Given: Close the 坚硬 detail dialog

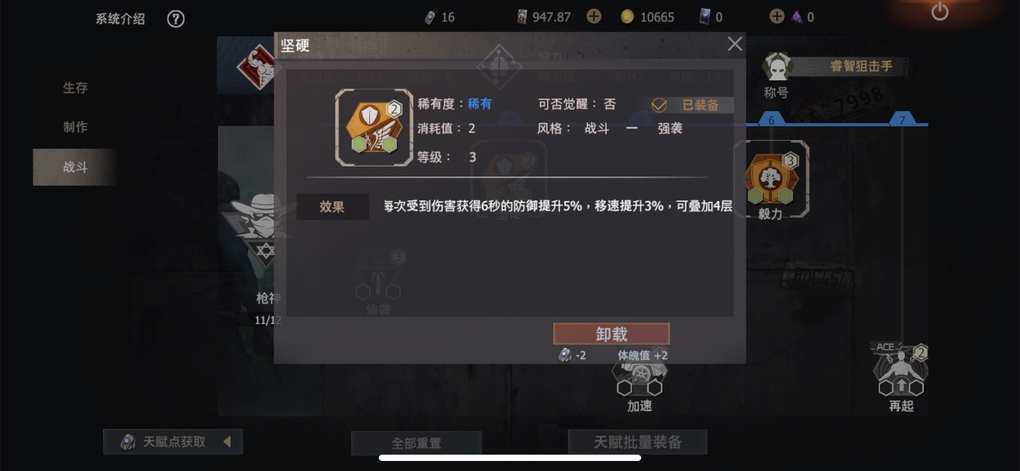Looking at the screenshot, I should click(734, 44).
